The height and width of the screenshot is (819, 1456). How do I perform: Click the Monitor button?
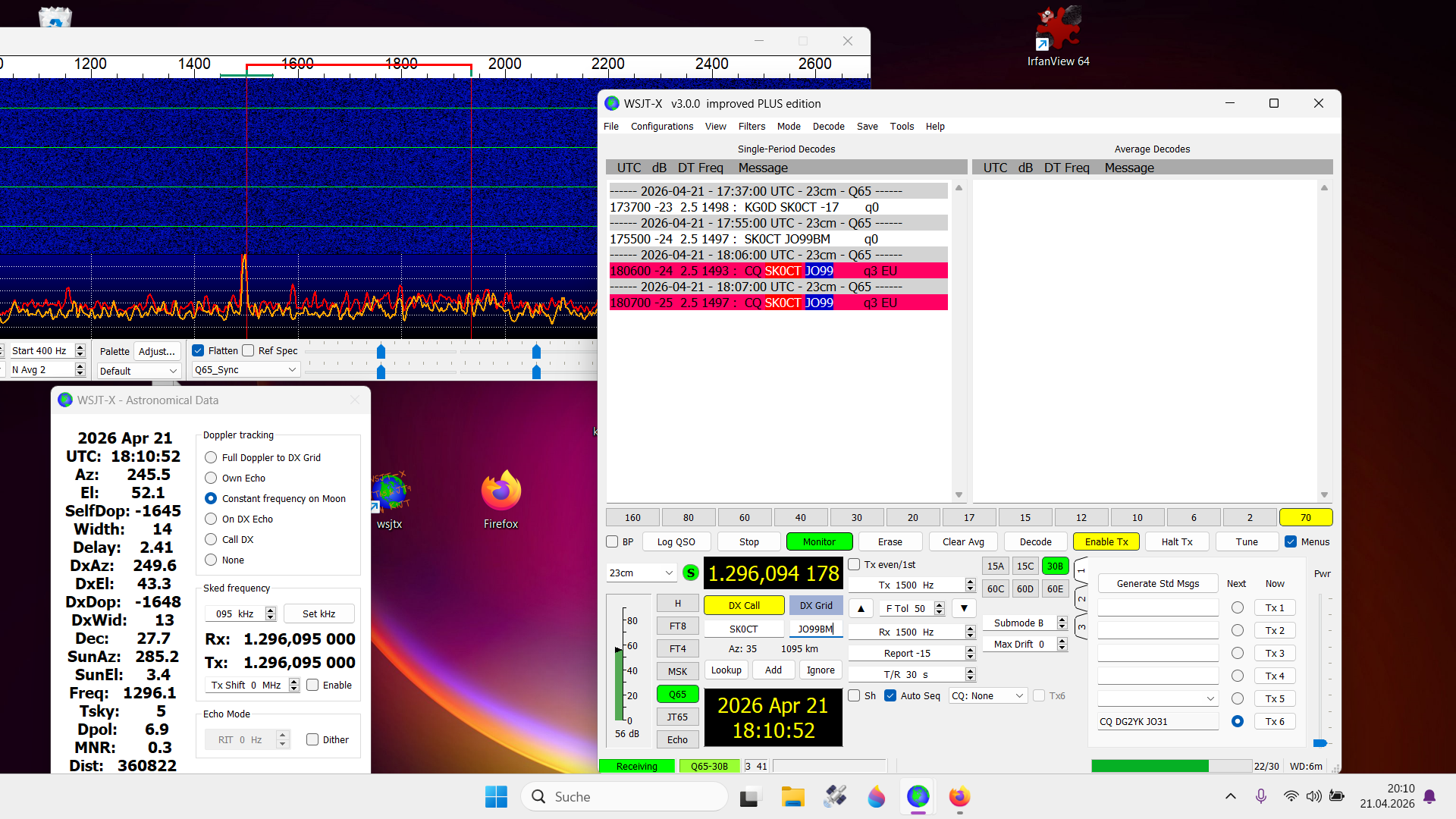pyautogui.click(x=819, y=541)
